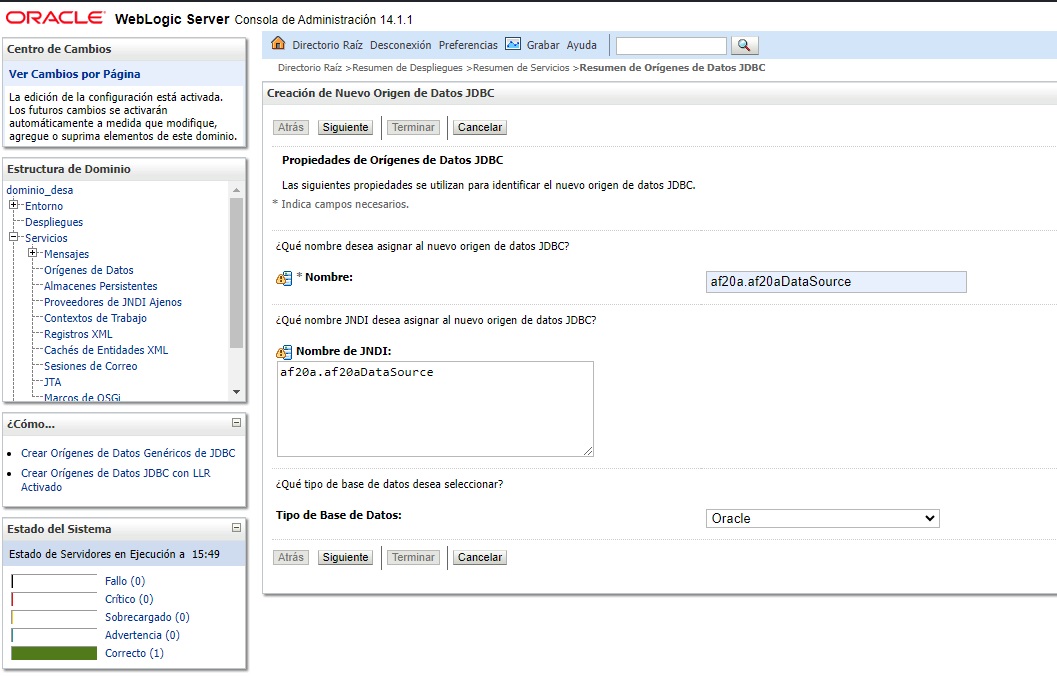Click the domain tree scrollbar thumb

236,273
